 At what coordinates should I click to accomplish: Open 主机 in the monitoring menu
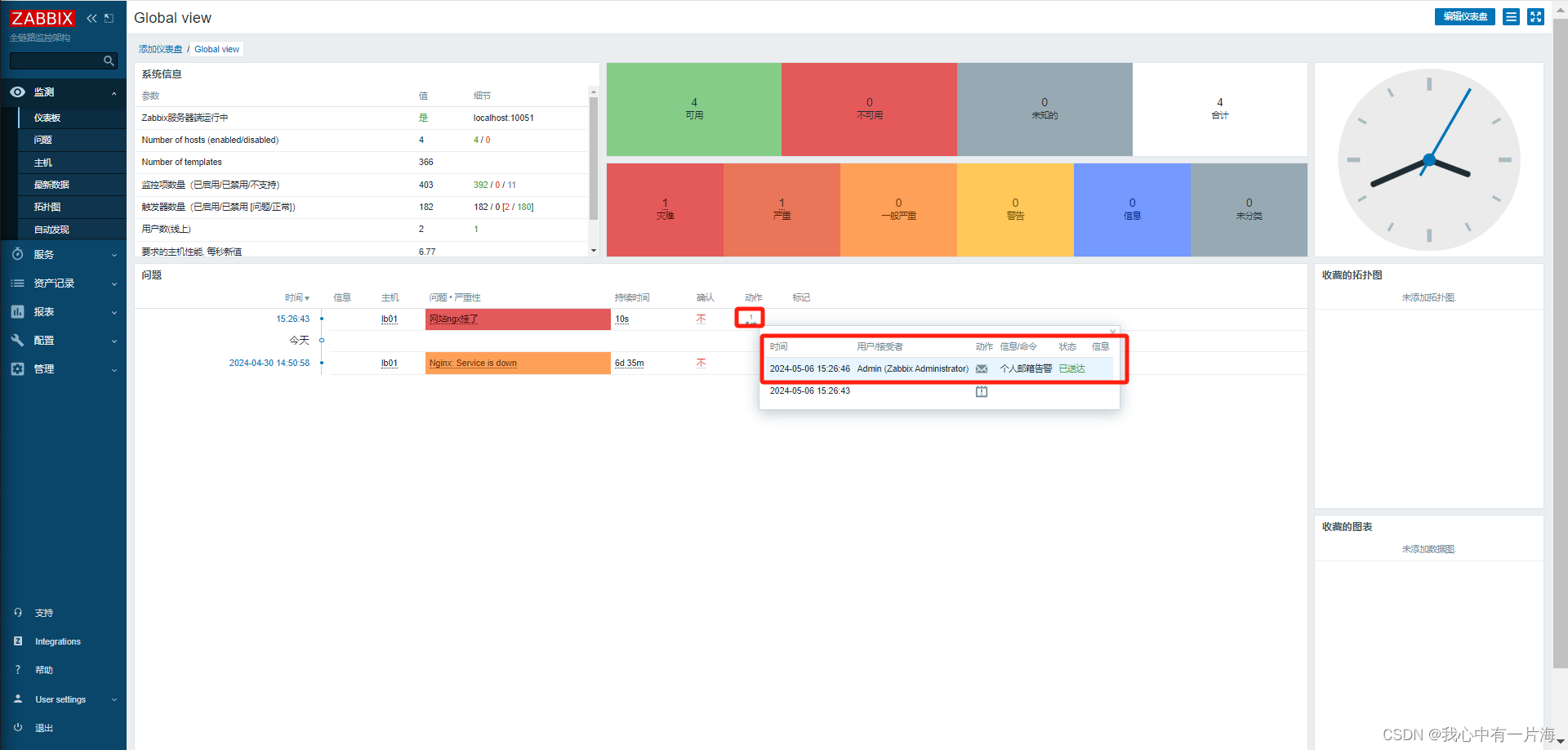(42, 163)
